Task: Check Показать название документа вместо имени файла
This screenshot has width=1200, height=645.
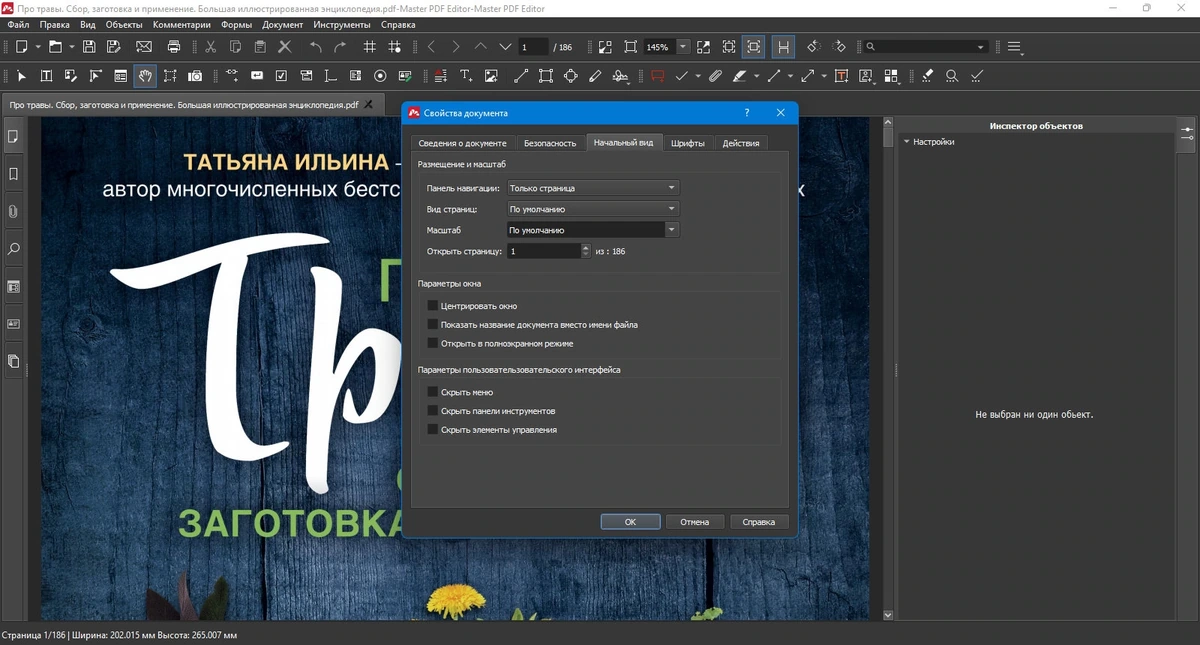Action: click(x=433, y=325)
